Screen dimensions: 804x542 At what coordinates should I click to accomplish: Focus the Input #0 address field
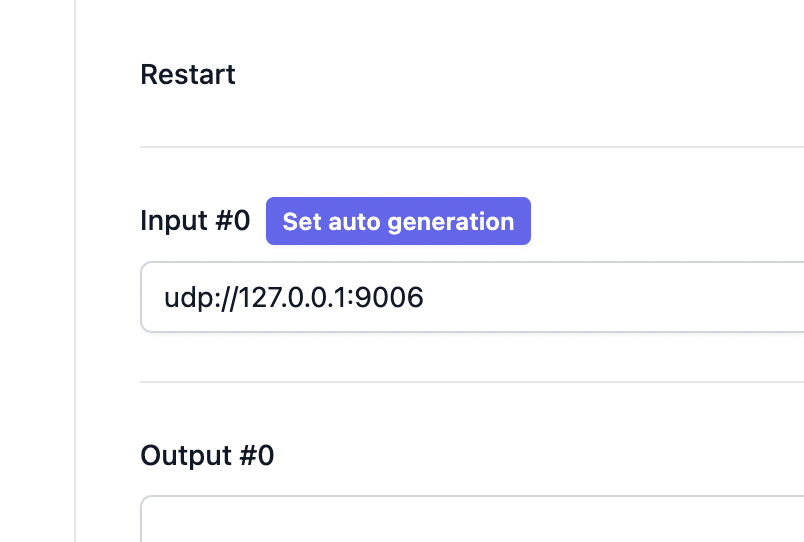click(x=470, y=297)
